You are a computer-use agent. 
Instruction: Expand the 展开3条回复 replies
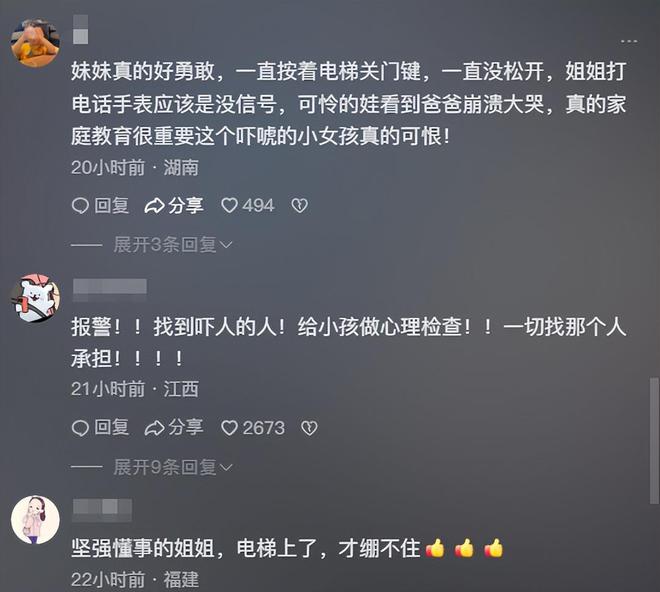(173, 245)
